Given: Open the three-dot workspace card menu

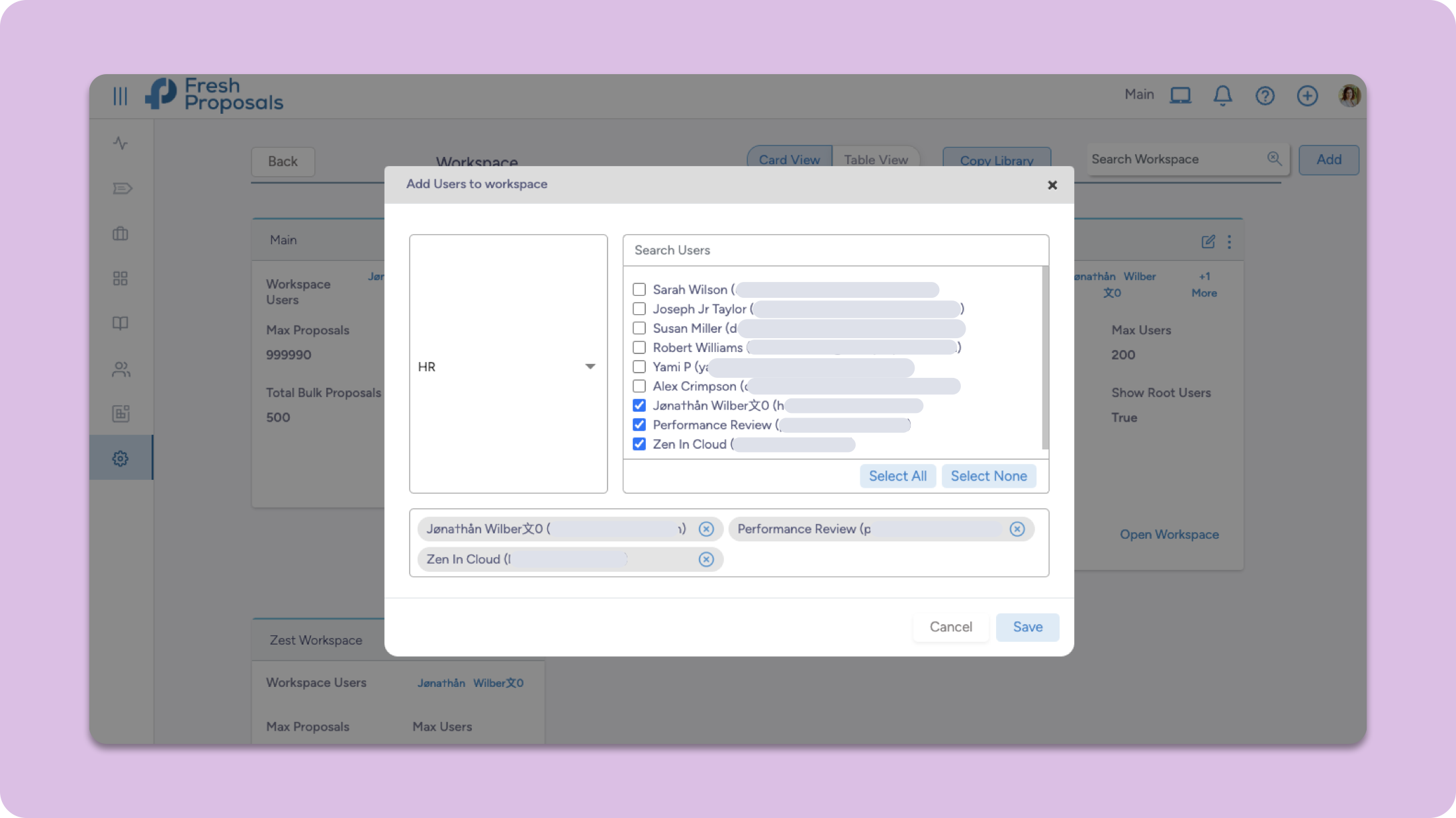Looking at the screenshot, I should tap(1229, 242).
